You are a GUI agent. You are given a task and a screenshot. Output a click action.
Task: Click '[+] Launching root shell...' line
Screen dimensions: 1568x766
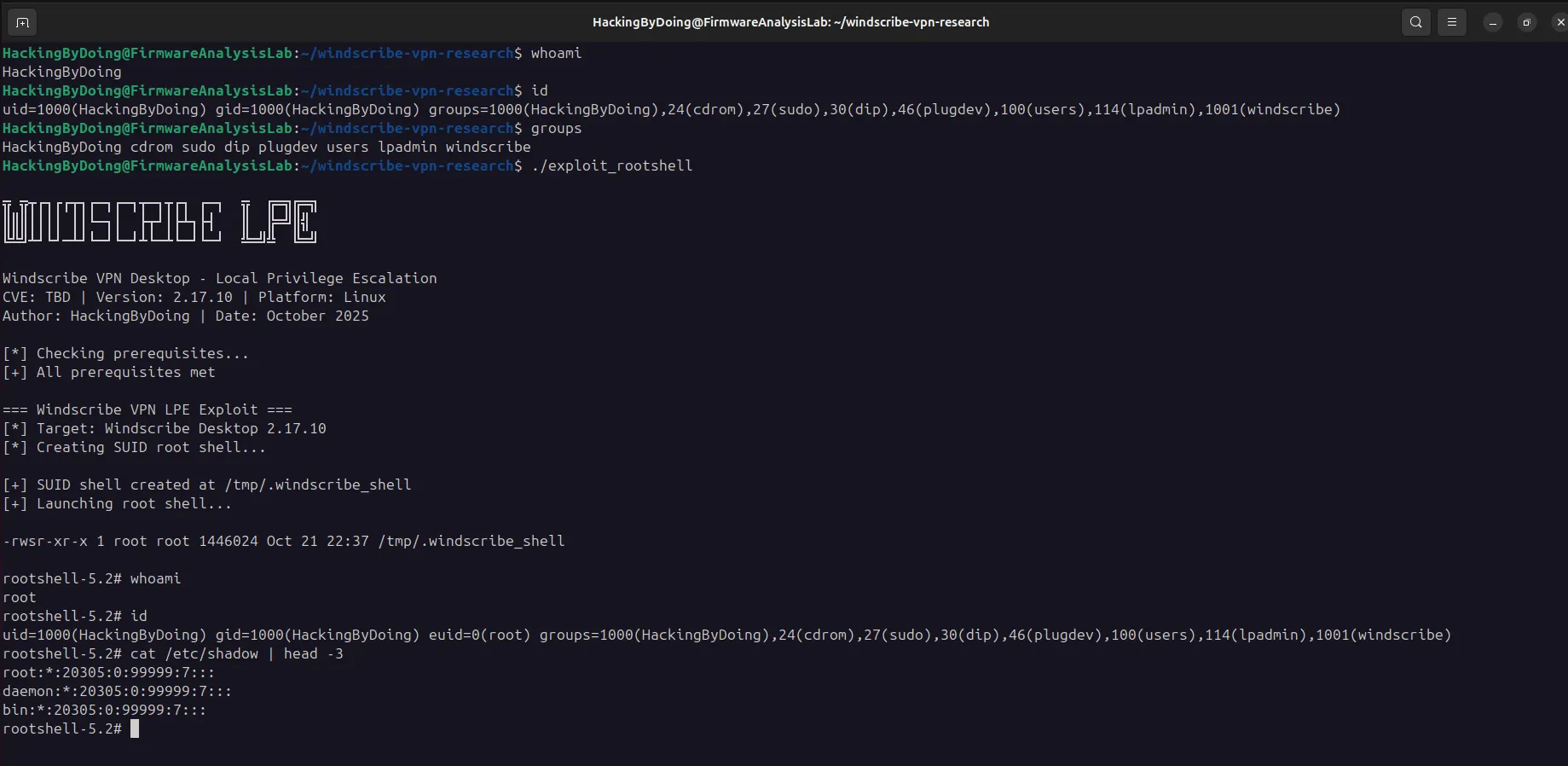(118, 503)
